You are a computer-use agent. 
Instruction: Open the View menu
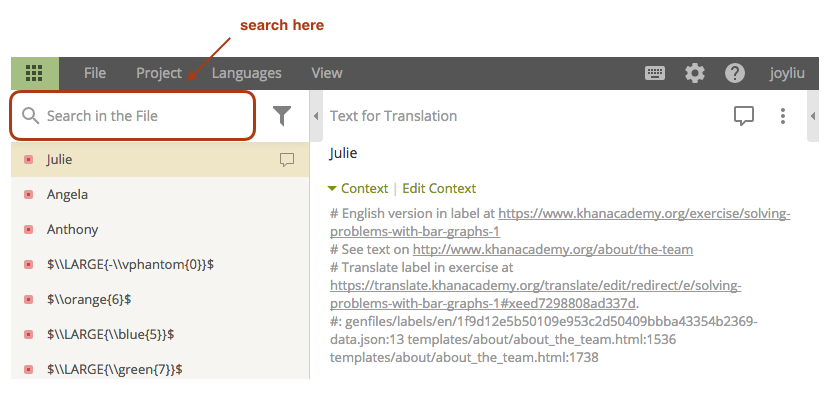pyautogui.click(x=327, y=73)
